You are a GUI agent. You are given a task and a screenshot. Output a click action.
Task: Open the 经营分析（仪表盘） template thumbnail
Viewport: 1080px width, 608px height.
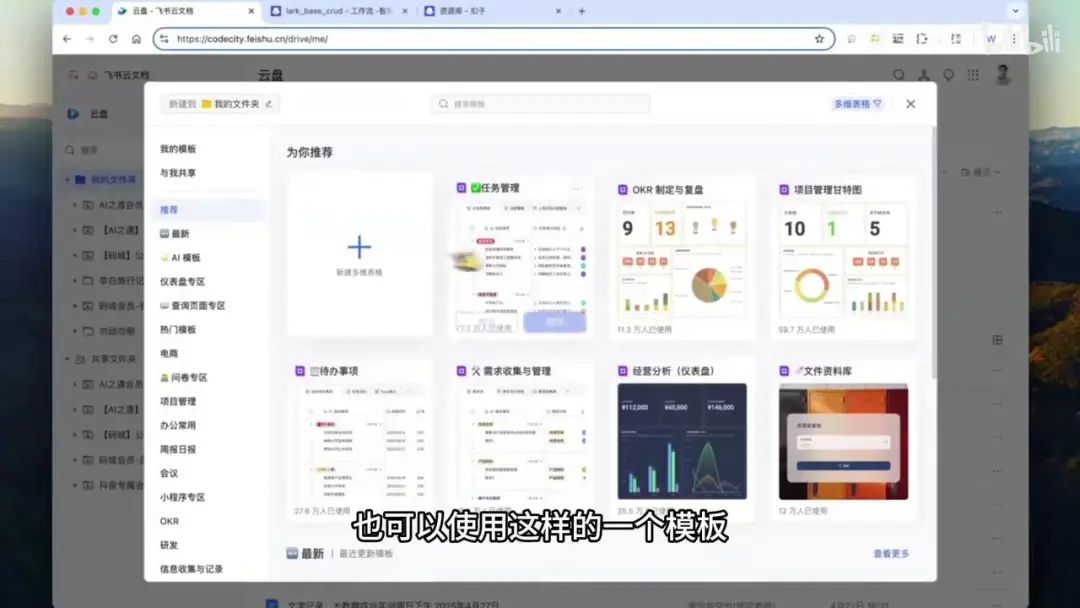coord(682,441)
